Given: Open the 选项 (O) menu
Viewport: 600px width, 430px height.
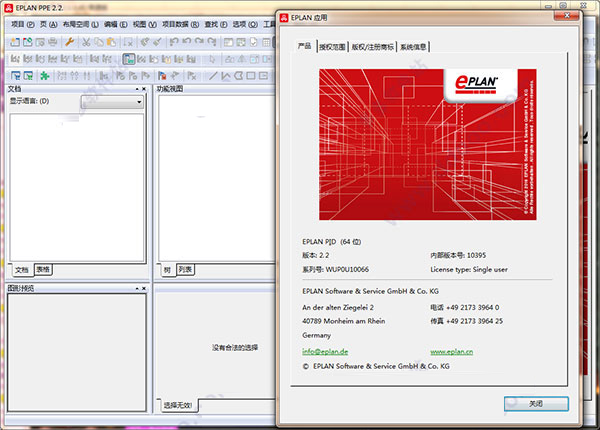Looking at the screenshot, I should tap(245, 24).
